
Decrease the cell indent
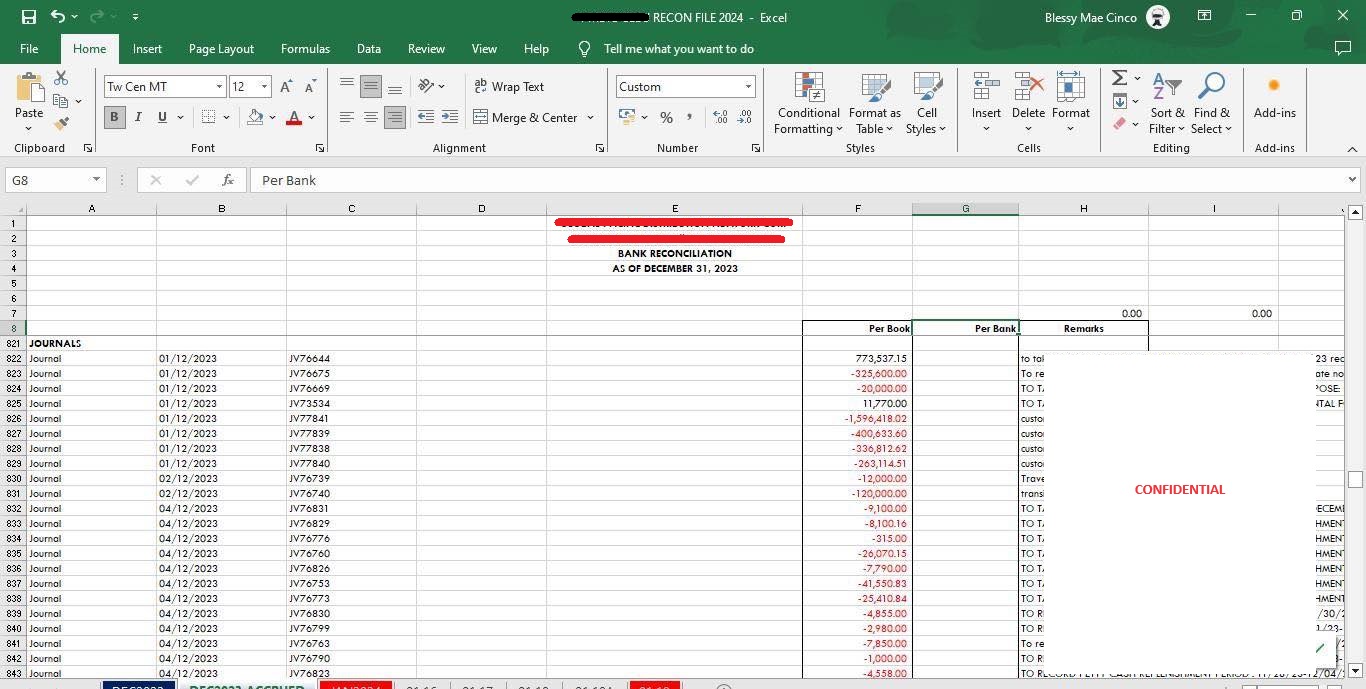coord(425,117)
